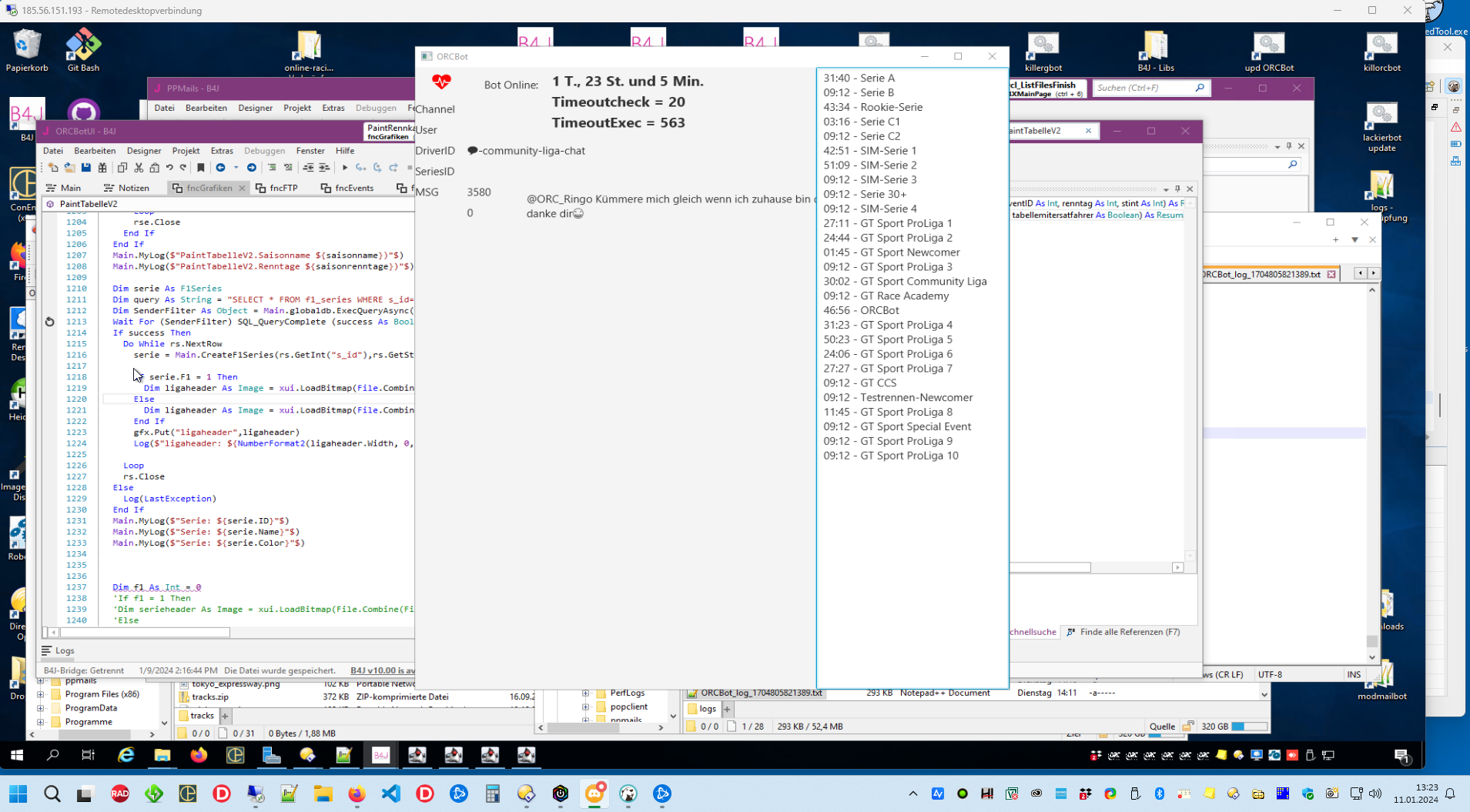Click the red heartbeat icon in ORCBot

[441, 82]
